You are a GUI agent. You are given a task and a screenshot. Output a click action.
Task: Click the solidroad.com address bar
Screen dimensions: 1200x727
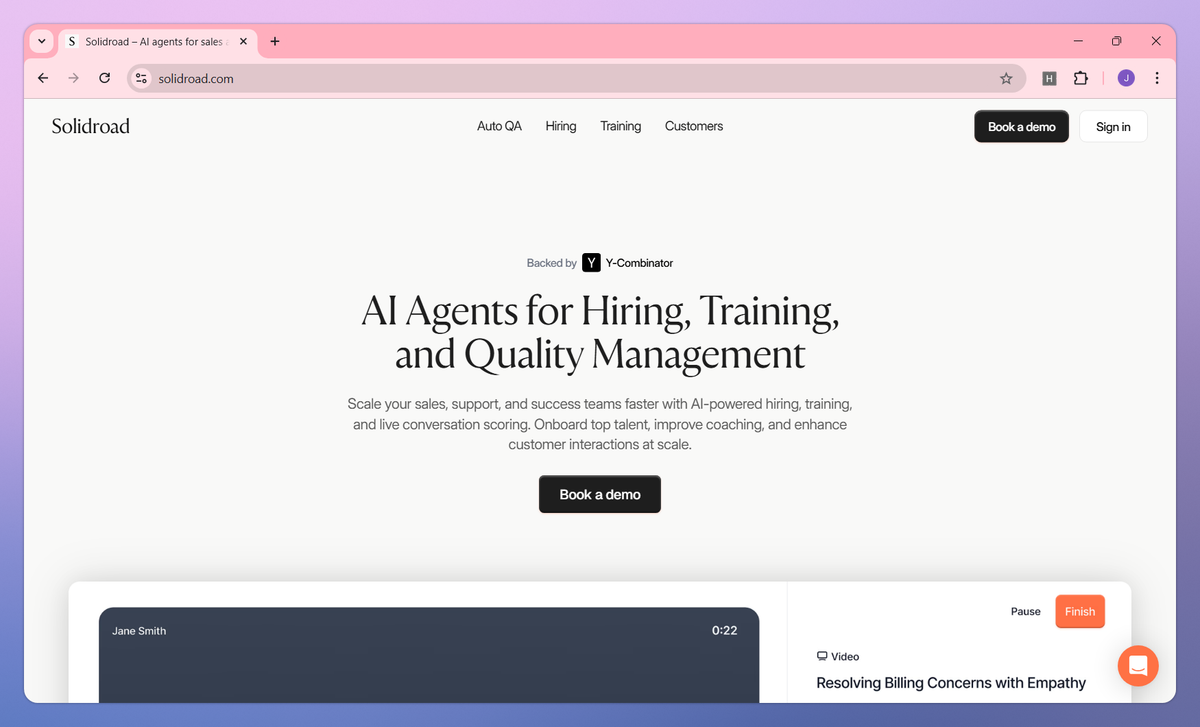coord(577,78)
